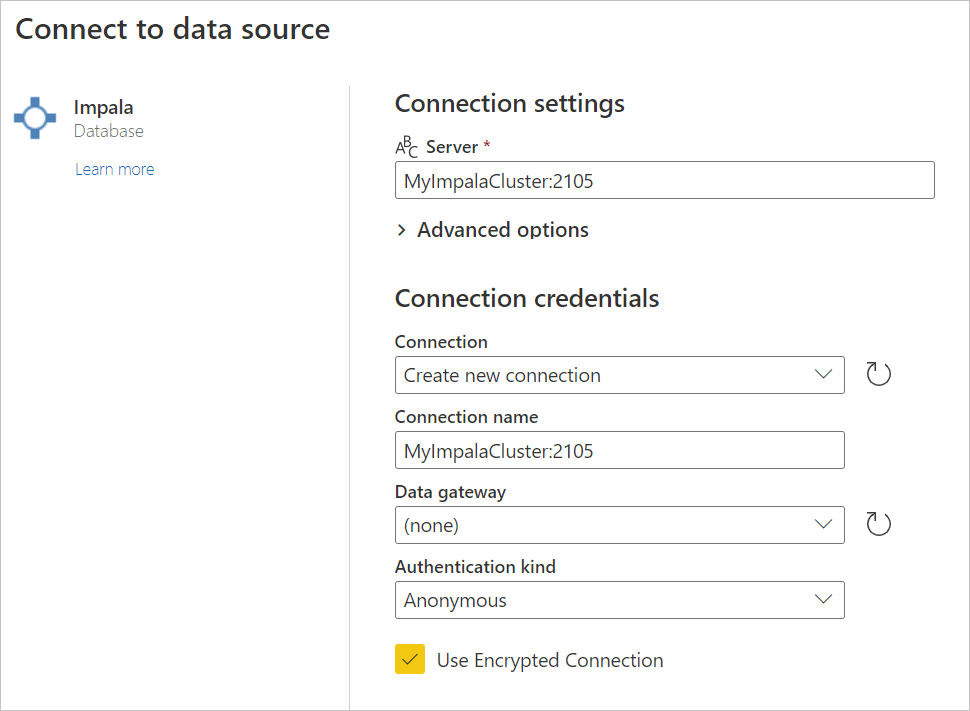Open the Authentication kind dropdown showing Anonymous
Viewport: 970px width, 711px height.
[620, 599]
